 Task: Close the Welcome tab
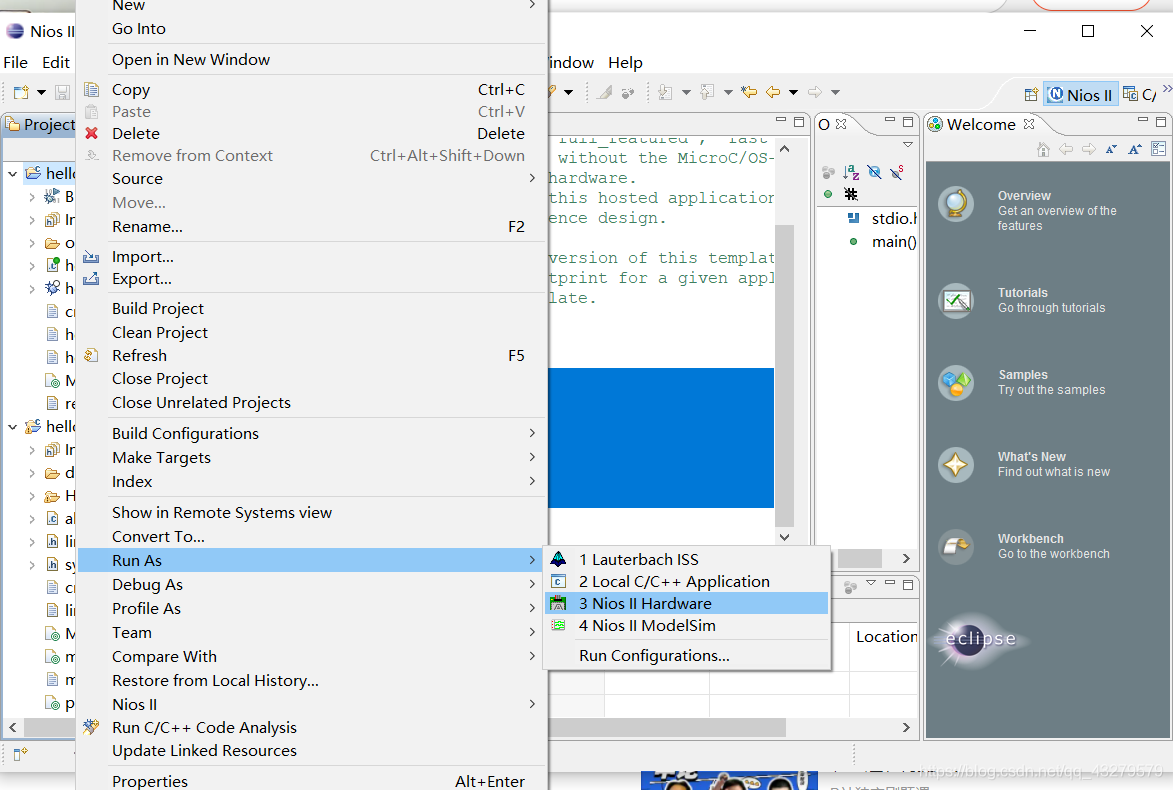[x=1029, y=124]
